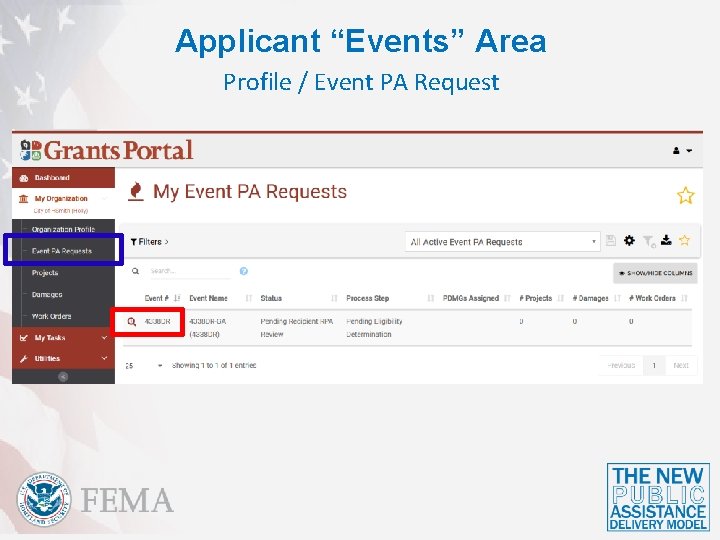Open Event PA Requests sidebar entry
The height and width of the screenshot is (540, 720).
(62, 251)
